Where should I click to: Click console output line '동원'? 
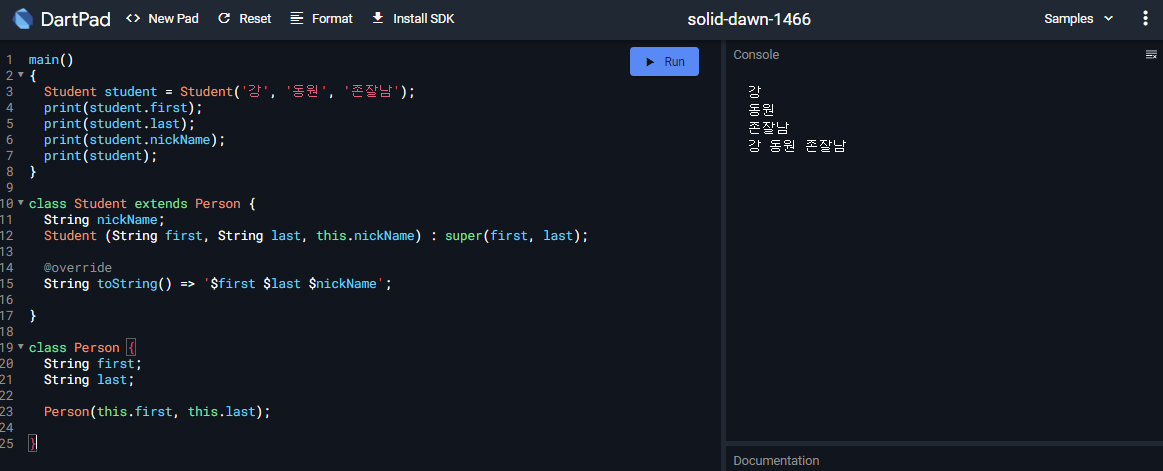point(761,110)
